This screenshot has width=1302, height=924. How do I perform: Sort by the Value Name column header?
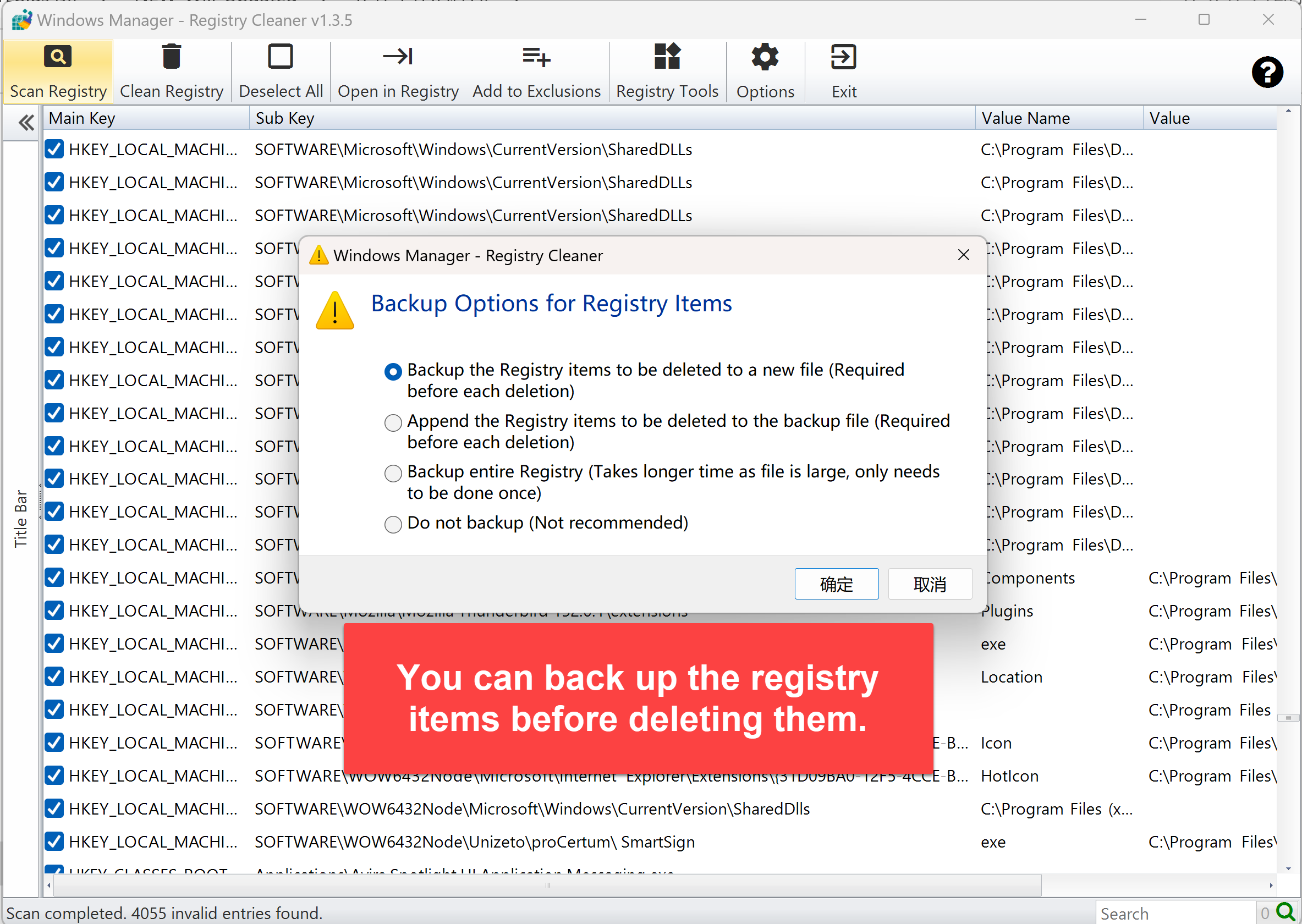(1059, 118)
